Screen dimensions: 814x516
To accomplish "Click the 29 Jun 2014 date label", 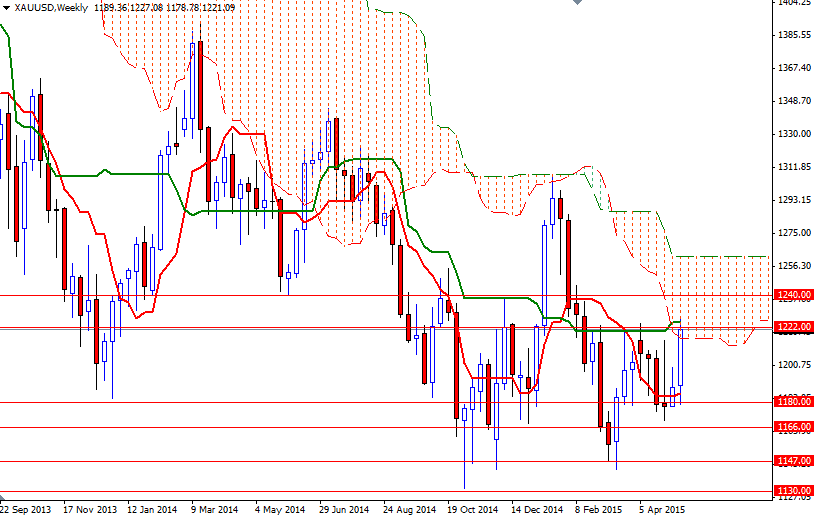I will [x=344, y=509].
